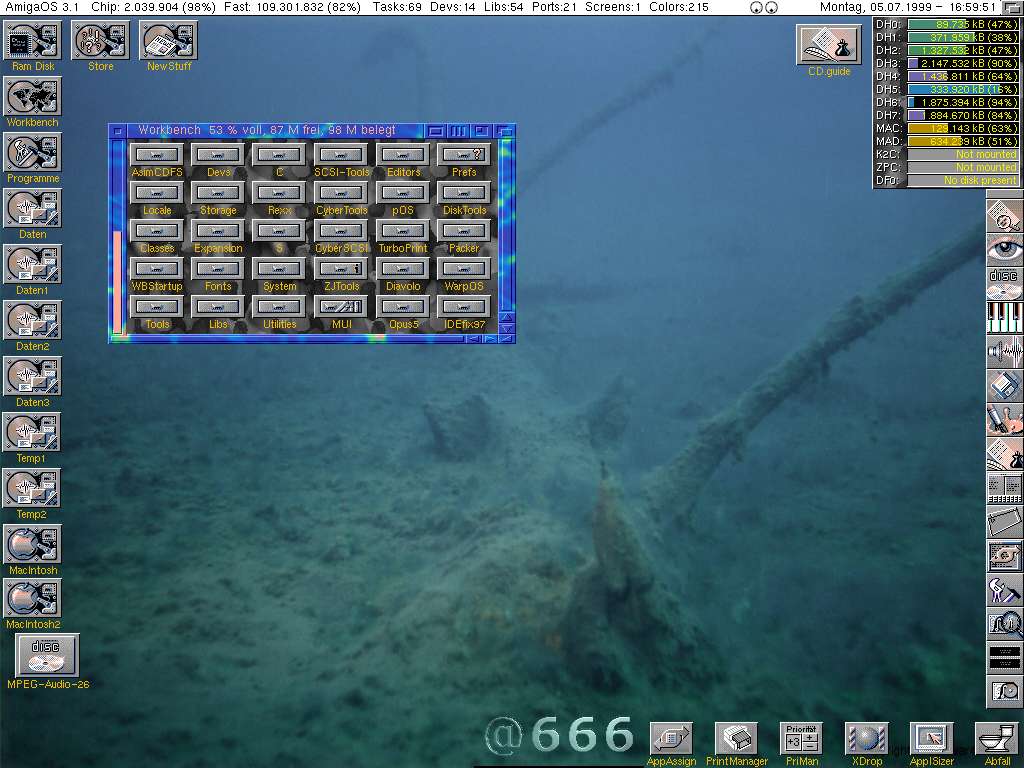Open the Prefs drawer in Workbench window

[x=464, y=155]
